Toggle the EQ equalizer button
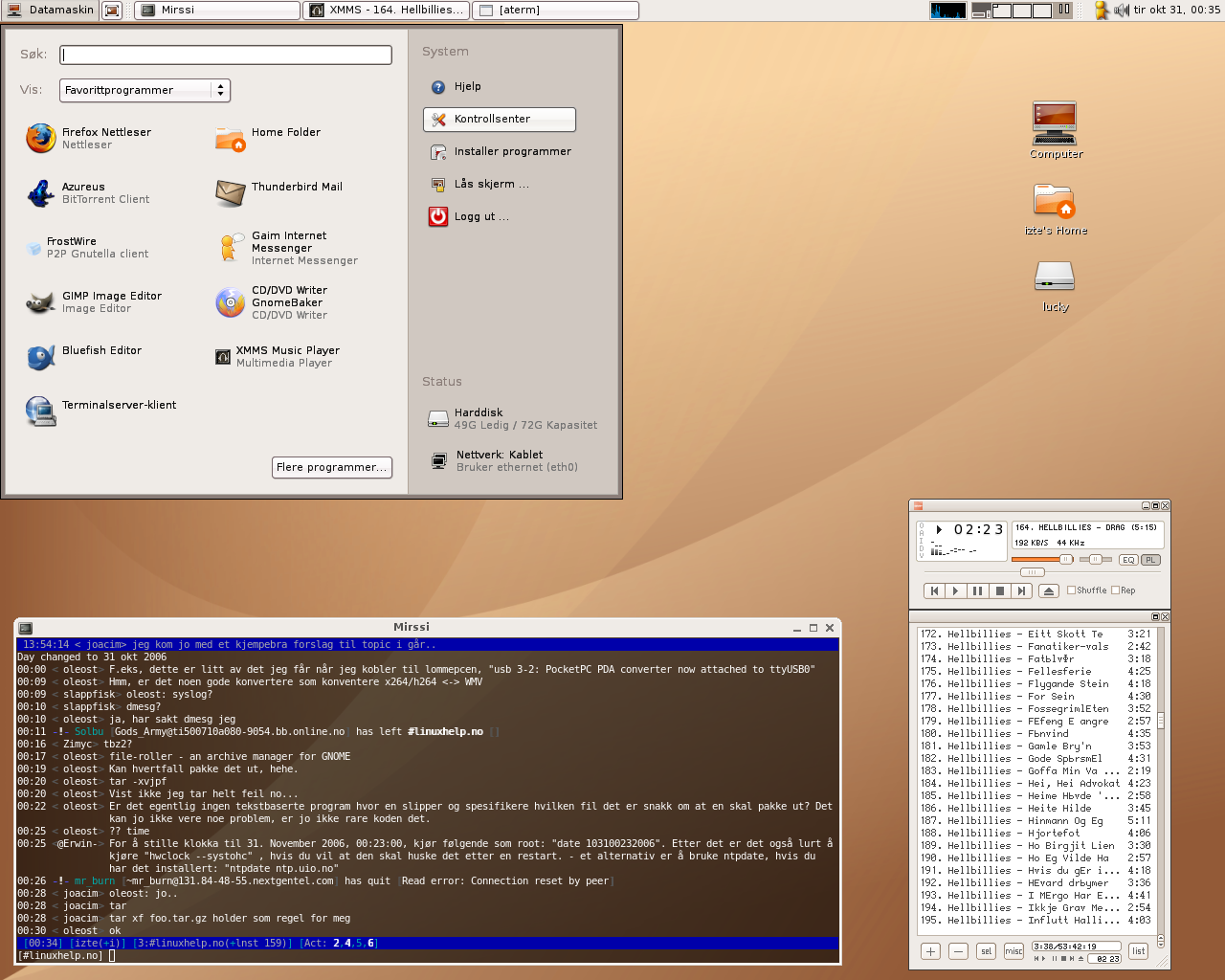This screenshot has width=1225, height=980. pos(1128,560)
